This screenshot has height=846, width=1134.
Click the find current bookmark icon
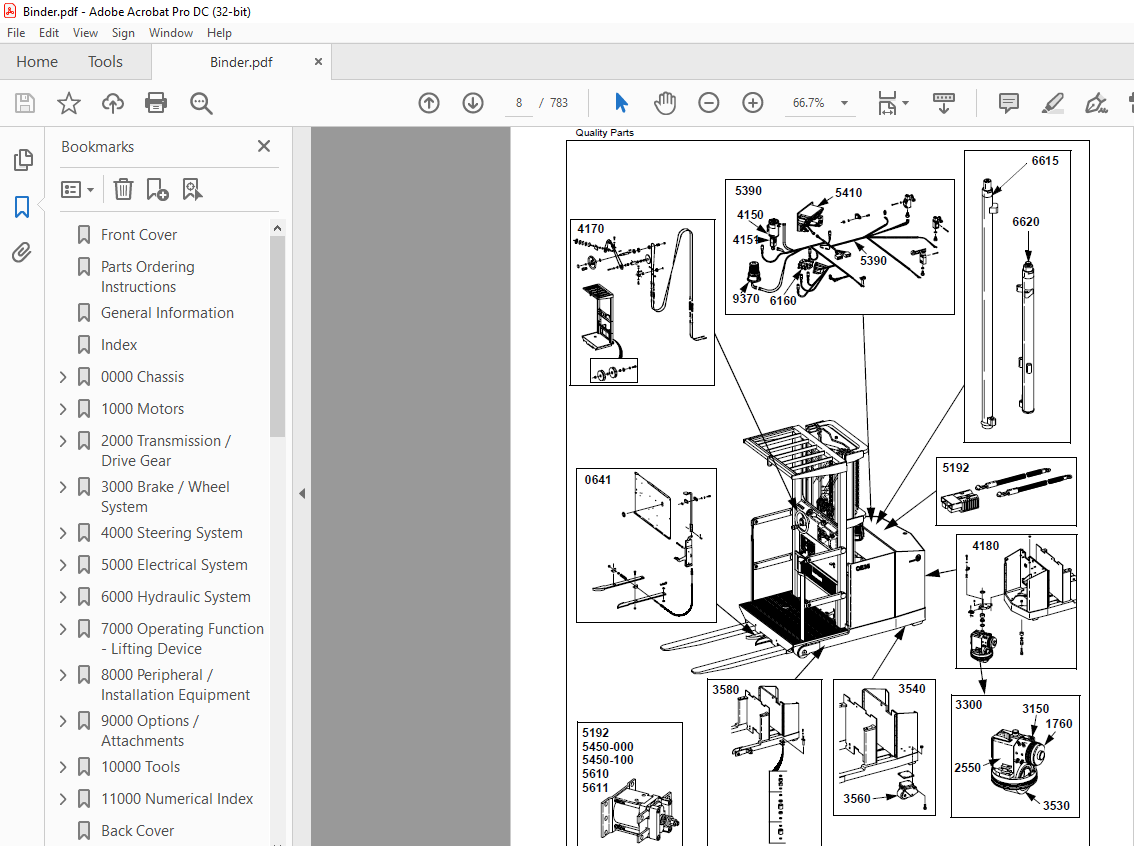(192, 189)
